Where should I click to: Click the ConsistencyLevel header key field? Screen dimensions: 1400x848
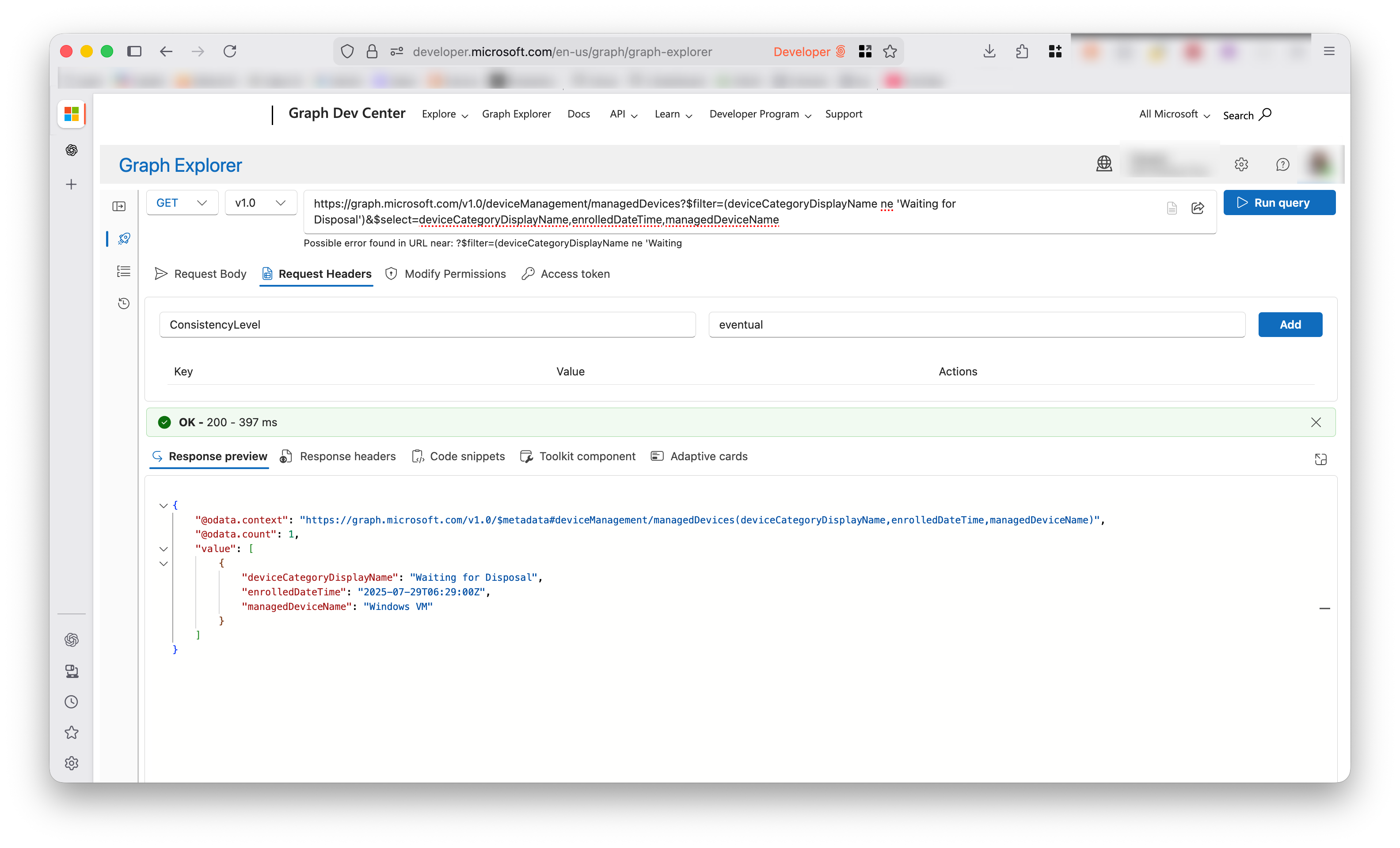427,324
